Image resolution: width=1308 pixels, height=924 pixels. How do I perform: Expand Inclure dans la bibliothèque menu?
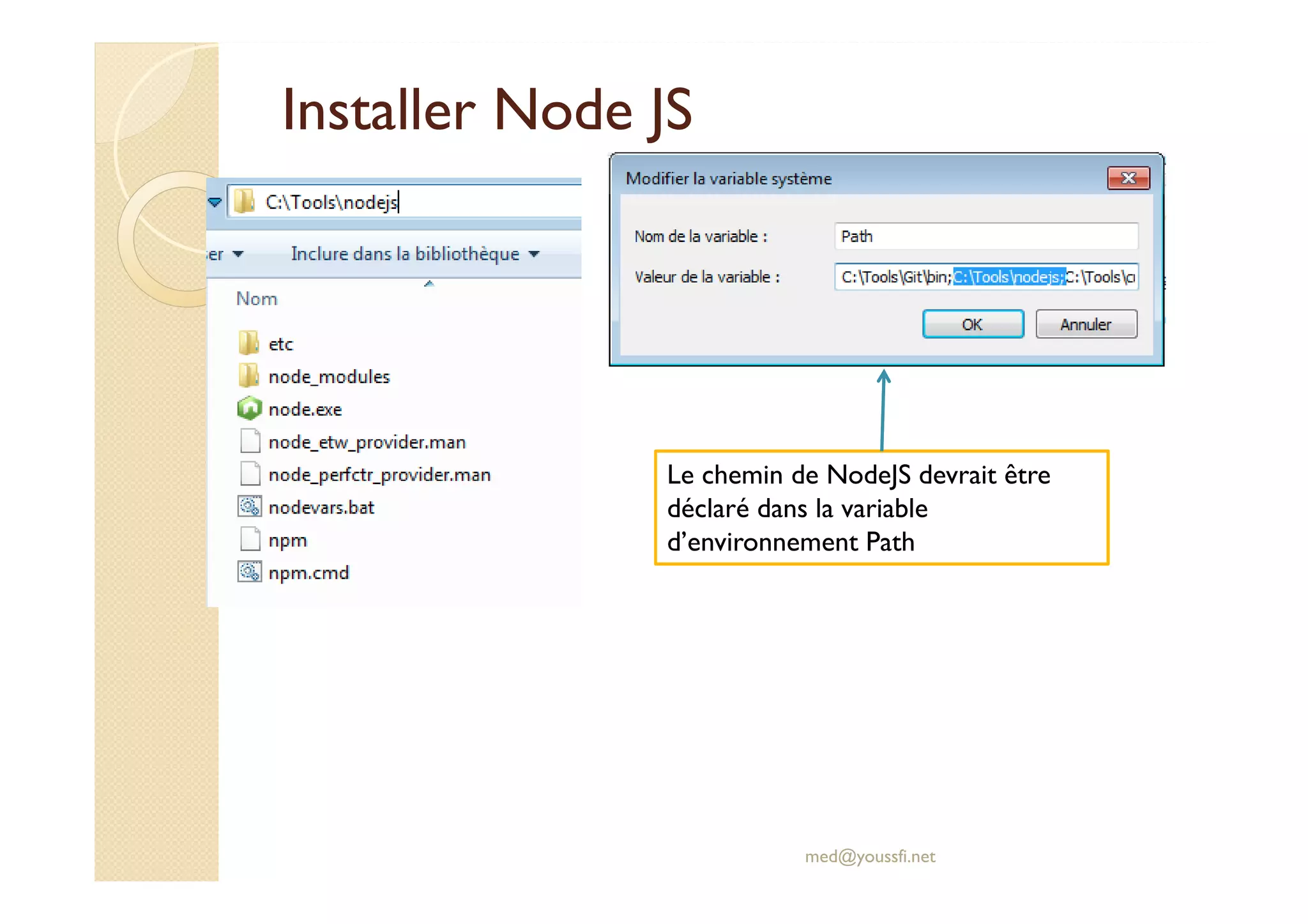415,254
